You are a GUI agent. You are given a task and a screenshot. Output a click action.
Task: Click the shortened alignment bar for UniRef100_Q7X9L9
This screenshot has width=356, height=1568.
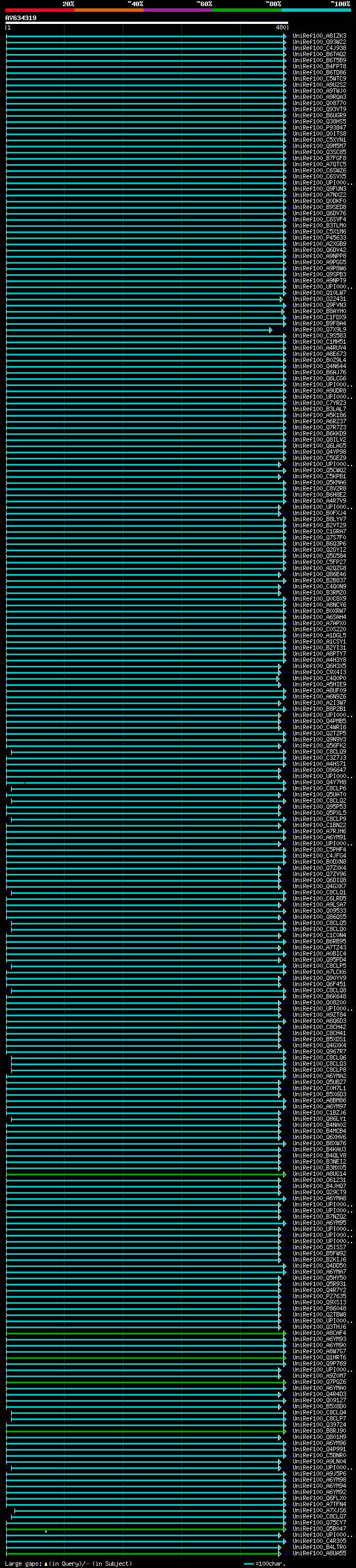139,330
